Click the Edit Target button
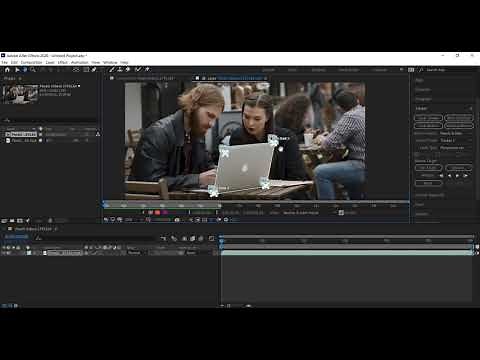This screenshot has height=360, width=480. pyautogui.click(x=428, y=167)
